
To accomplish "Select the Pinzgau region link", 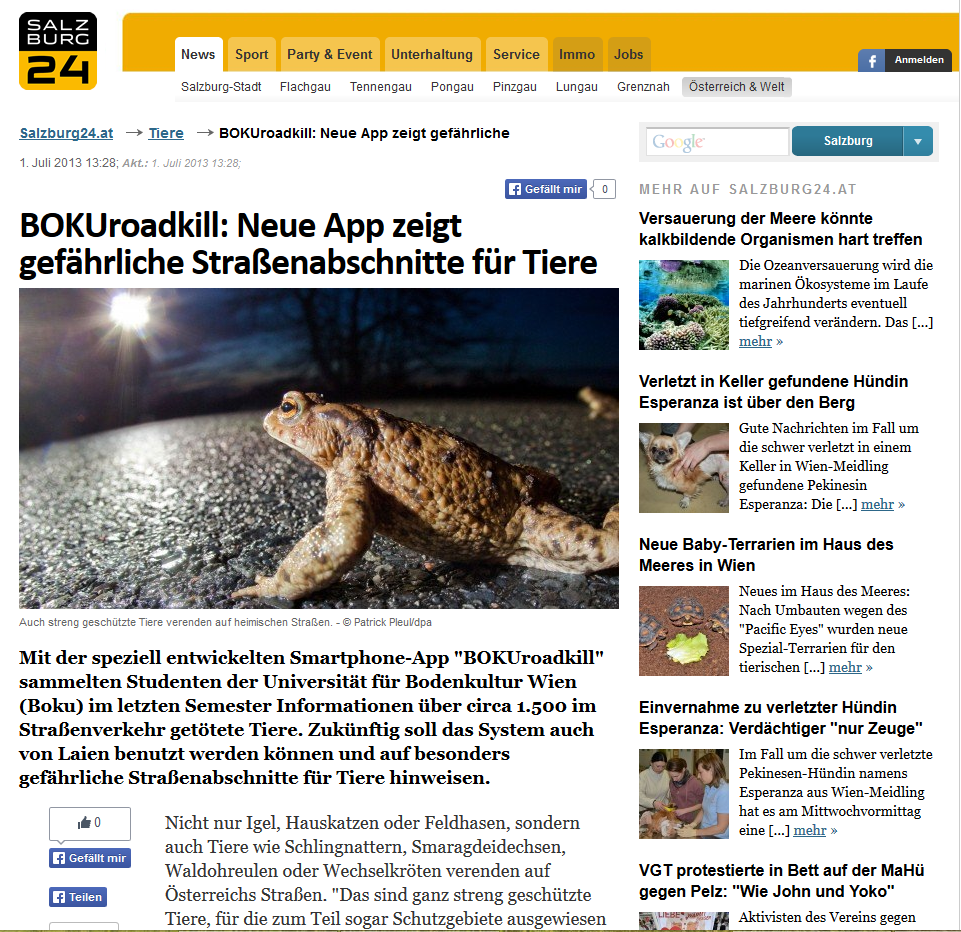I will tap(515, 87).
